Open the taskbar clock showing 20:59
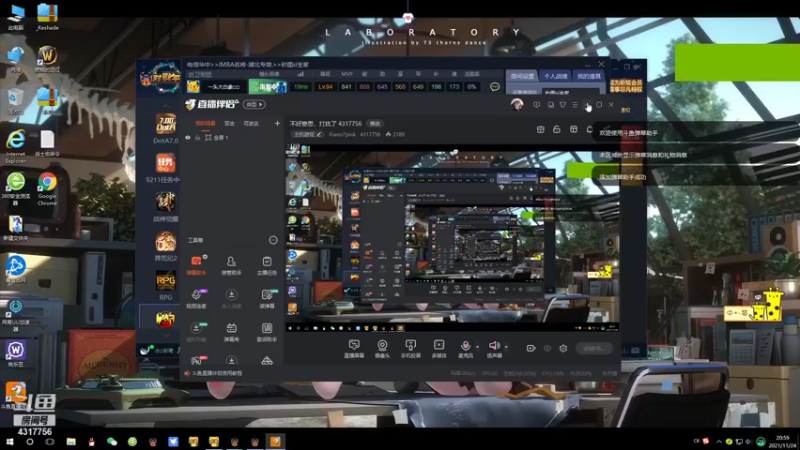The image size is (800, 450). pyautogui.click(x=782, y=441)
